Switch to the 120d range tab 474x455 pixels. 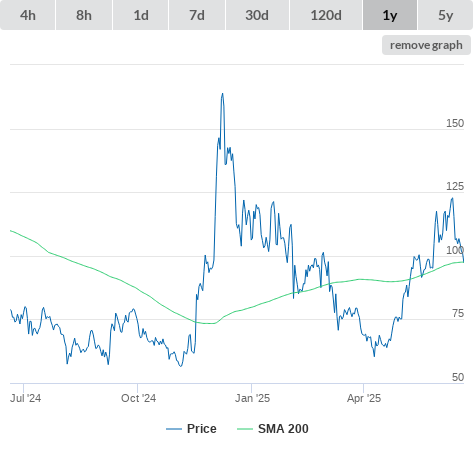pyautogui.click(x=326, y=15)
